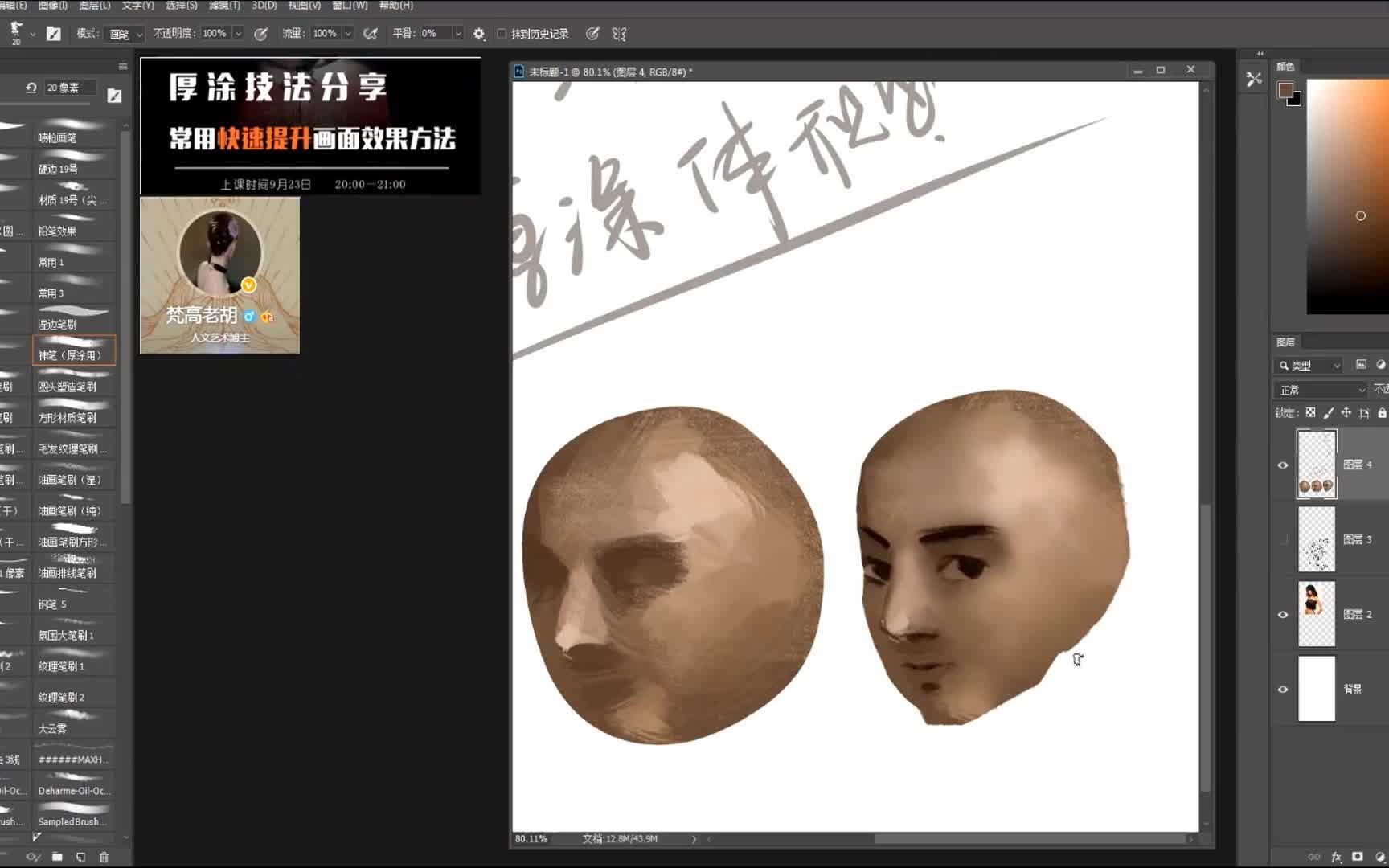Image resolution: width=1389 pixels, height=868 pixels.
Task: Select brush 神笔（厚涂用）
Action: [74, 351]
